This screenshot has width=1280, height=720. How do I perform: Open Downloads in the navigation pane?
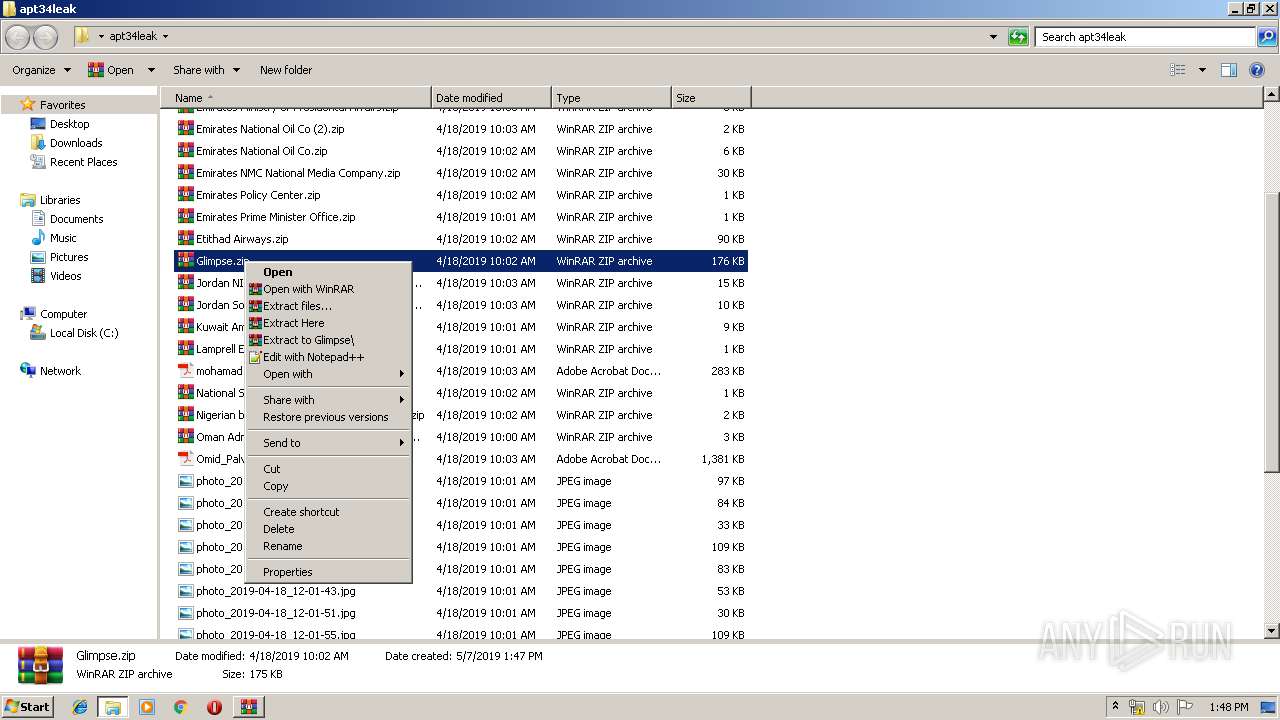[76, 143]
